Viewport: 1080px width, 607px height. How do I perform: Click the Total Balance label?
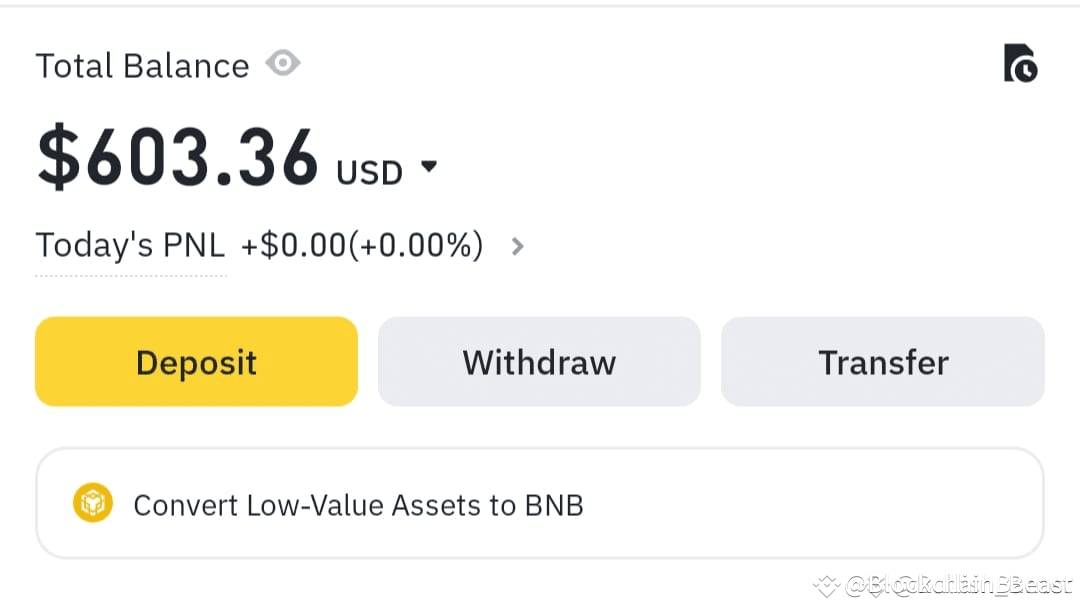tap(142, 66)
